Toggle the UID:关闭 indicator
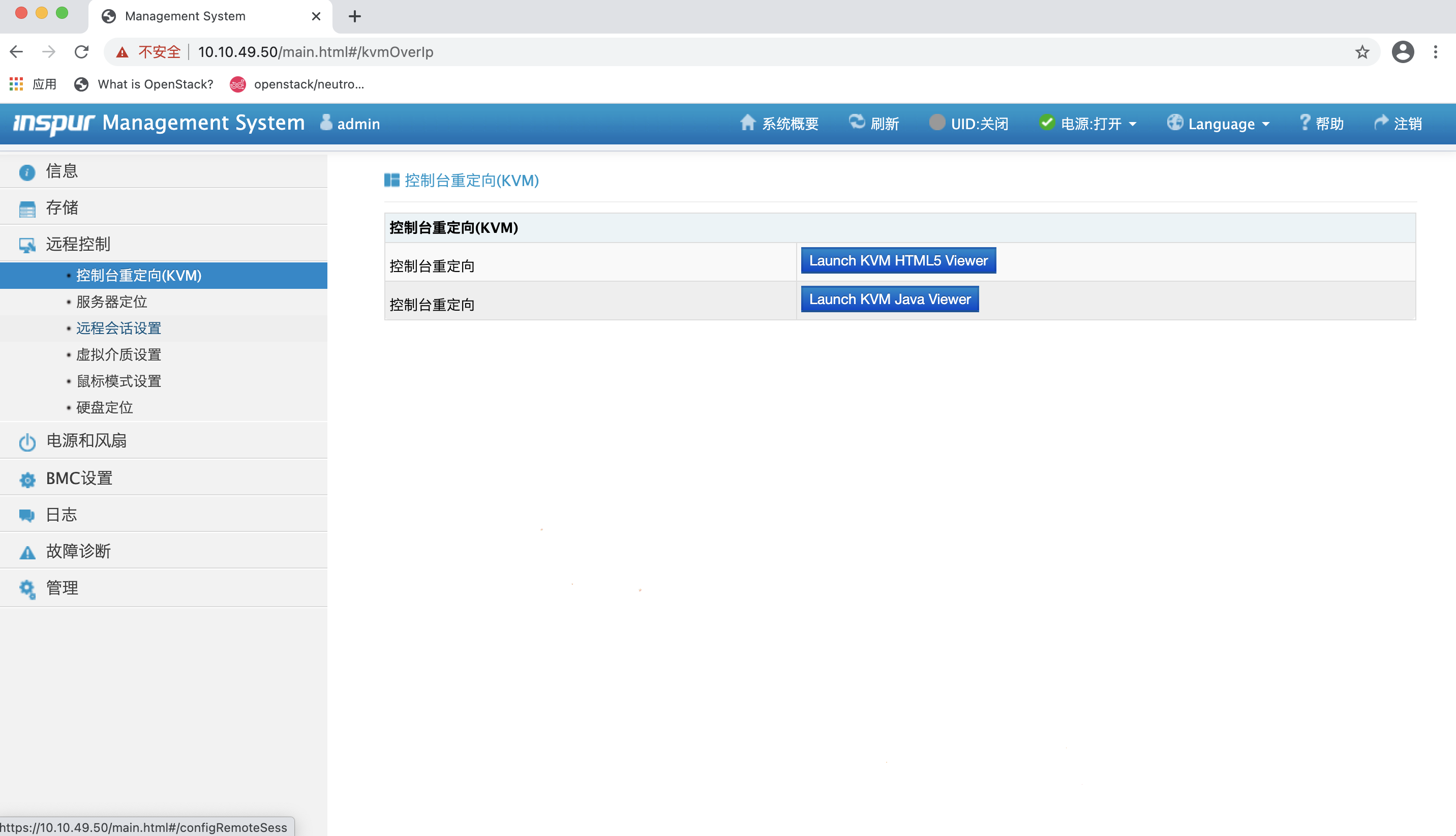 coord(936,123)
